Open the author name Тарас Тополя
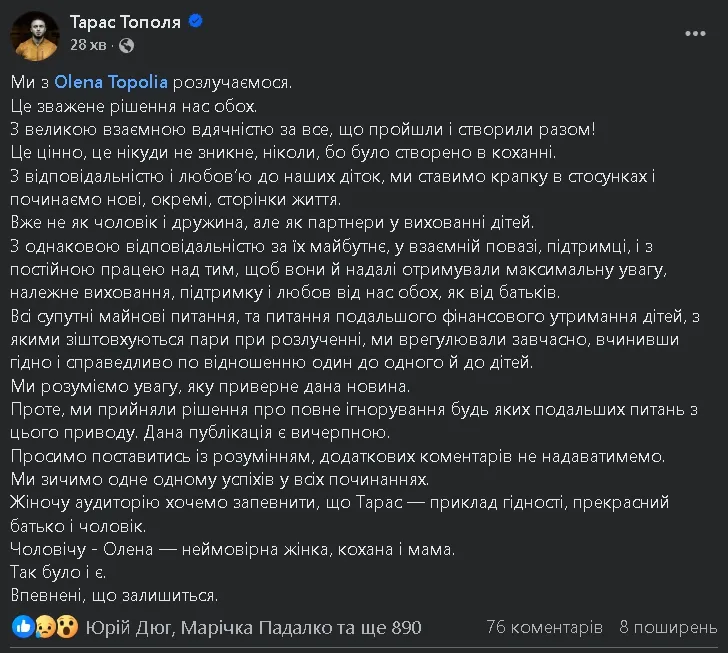Screen dimensions: 728x653 tap(125, 22)
